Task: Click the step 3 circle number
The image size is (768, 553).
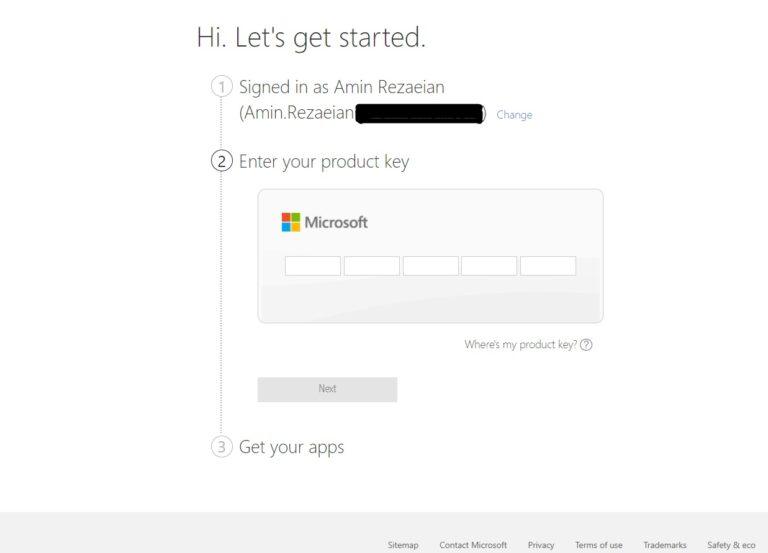Action: click(x=221, y=447)
